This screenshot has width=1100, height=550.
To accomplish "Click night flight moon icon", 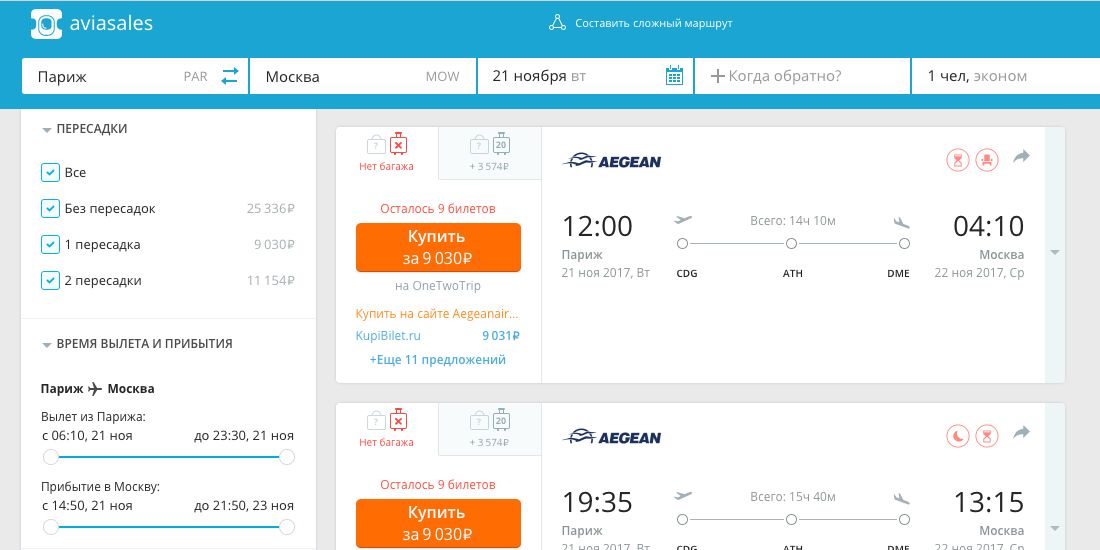I will coord(958,435).
